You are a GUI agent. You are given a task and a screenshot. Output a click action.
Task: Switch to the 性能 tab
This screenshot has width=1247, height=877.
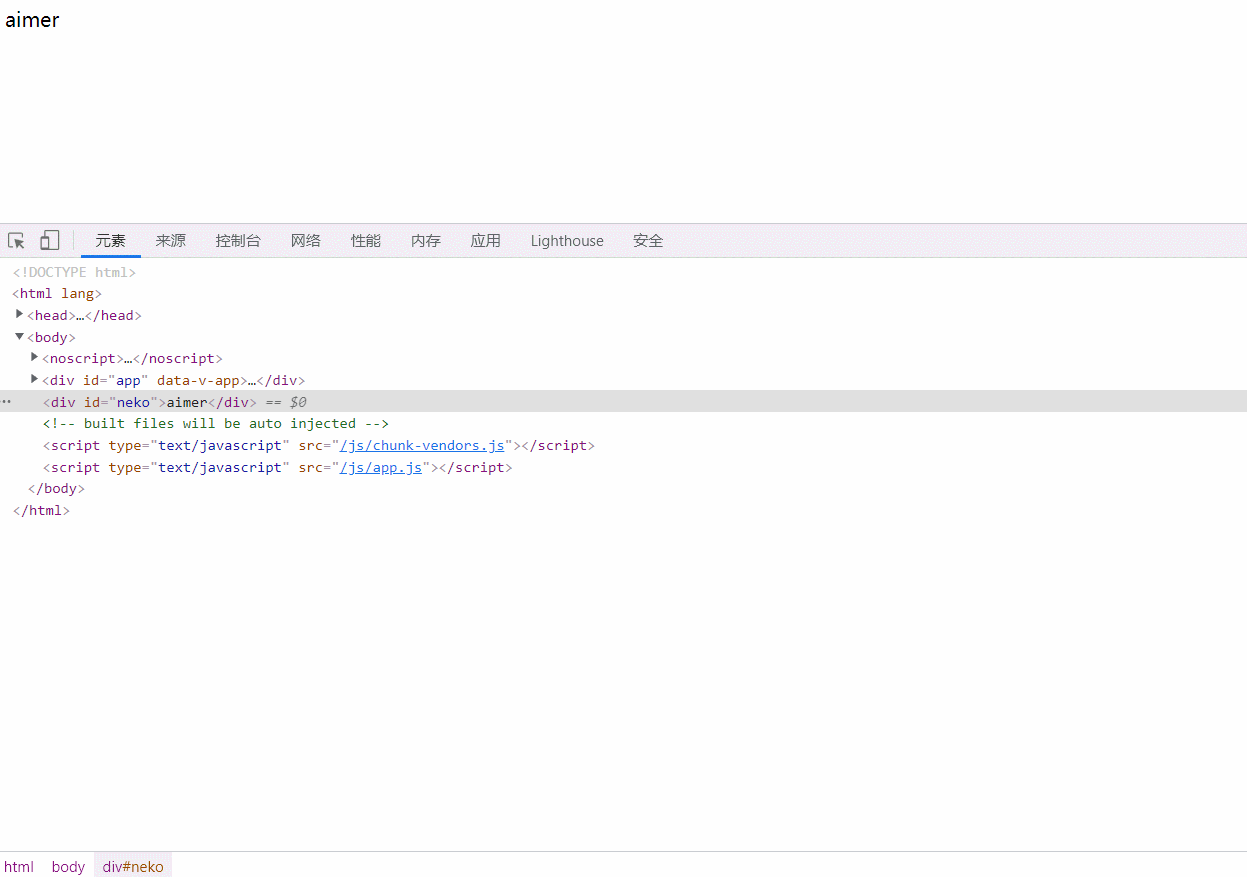(366, 240)
